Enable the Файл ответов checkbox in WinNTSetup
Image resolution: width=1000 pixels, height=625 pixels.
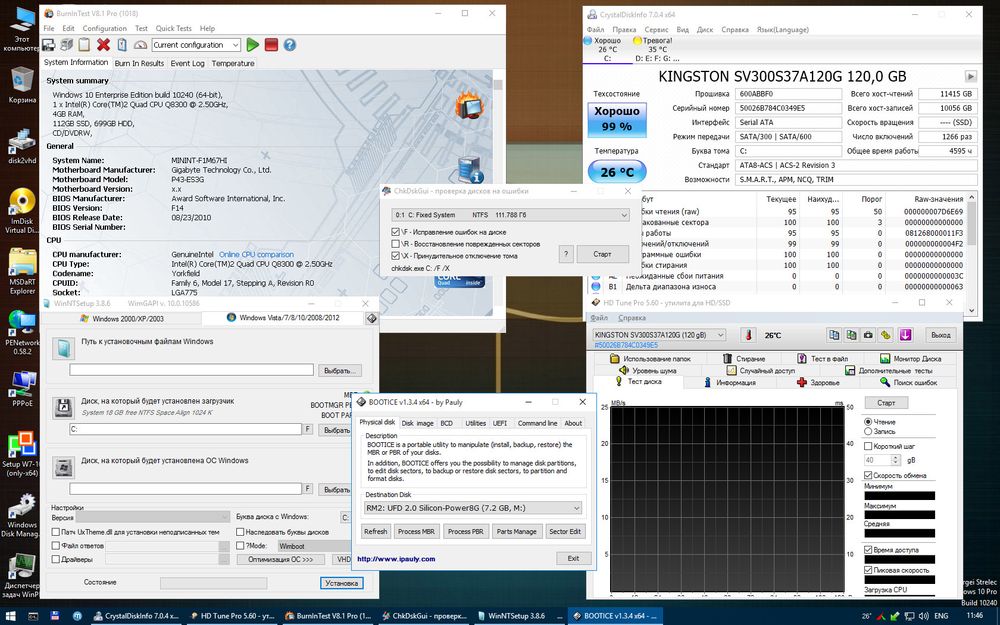coord(55,546)
